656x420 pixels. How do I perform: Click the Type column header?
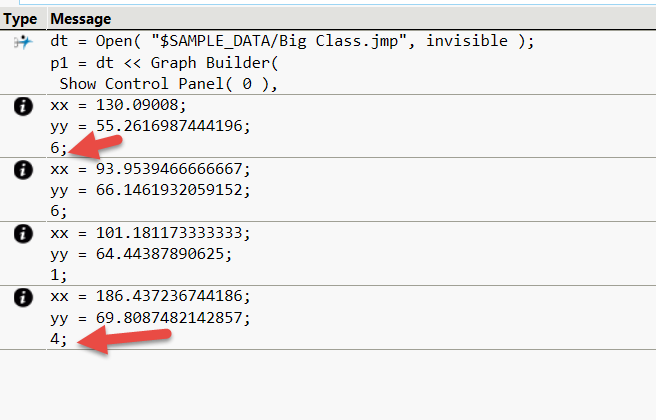pos(20,19)
